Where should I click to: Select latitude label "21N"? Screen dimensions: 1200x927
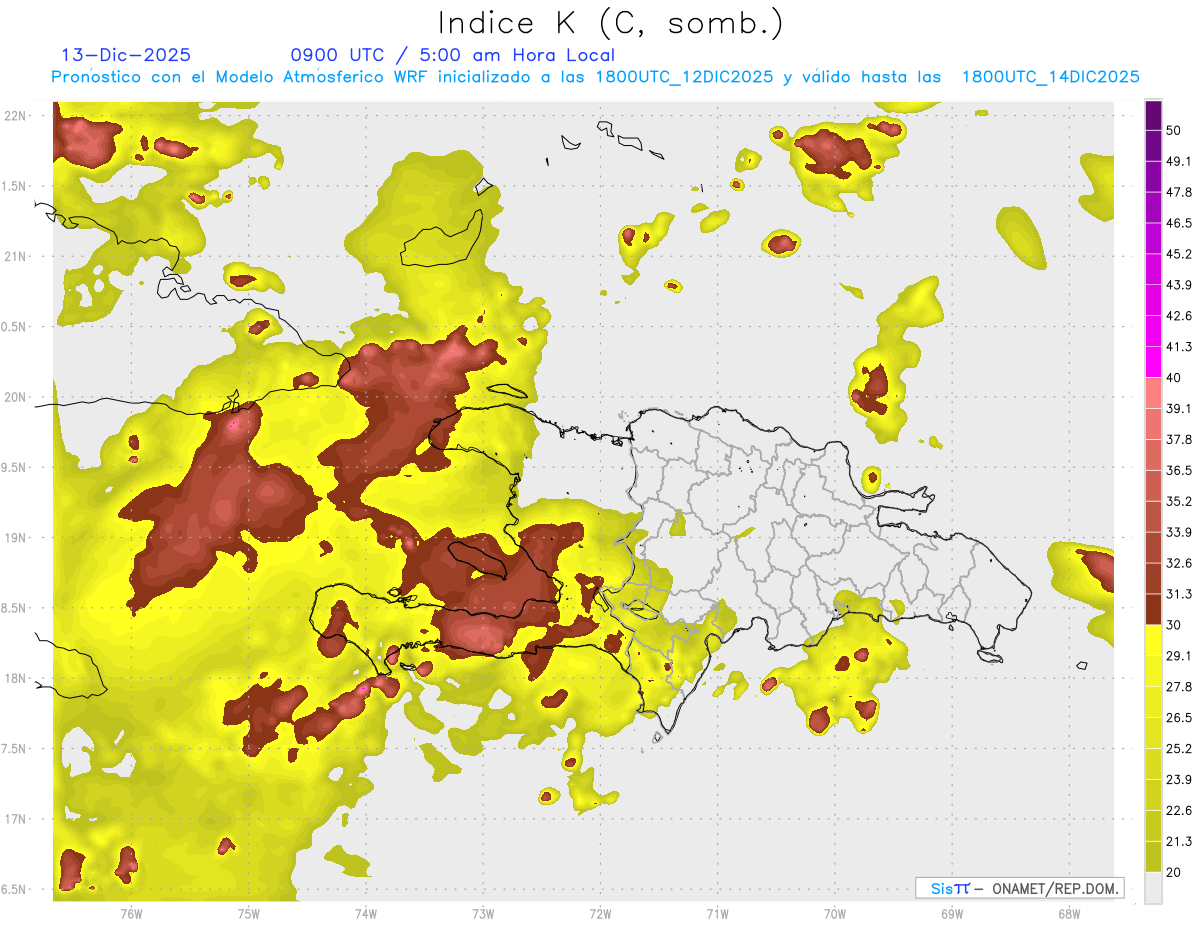pos(15,256)
